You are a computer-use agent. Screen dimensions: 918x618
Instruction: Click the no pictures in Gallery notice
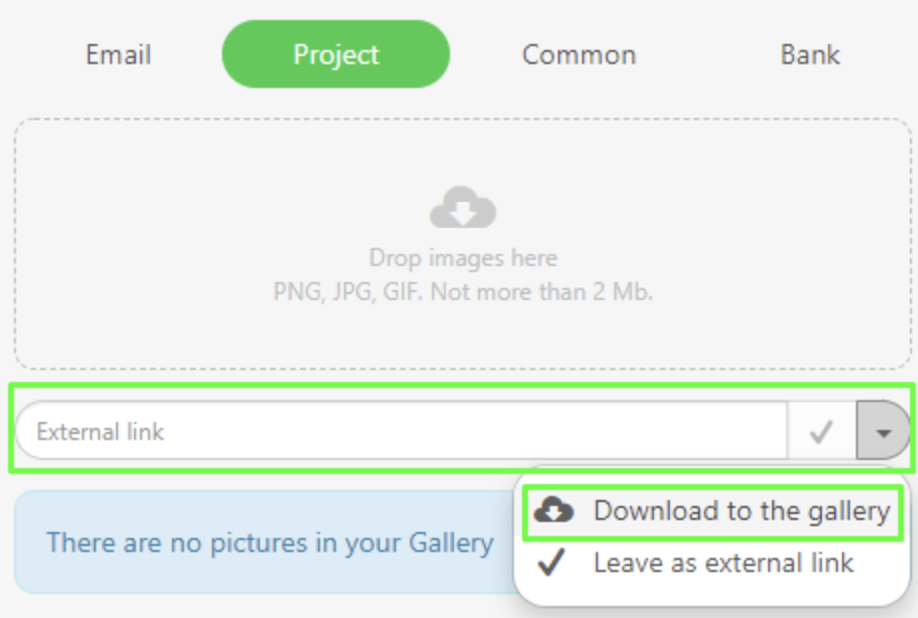(x=265, y=543)
